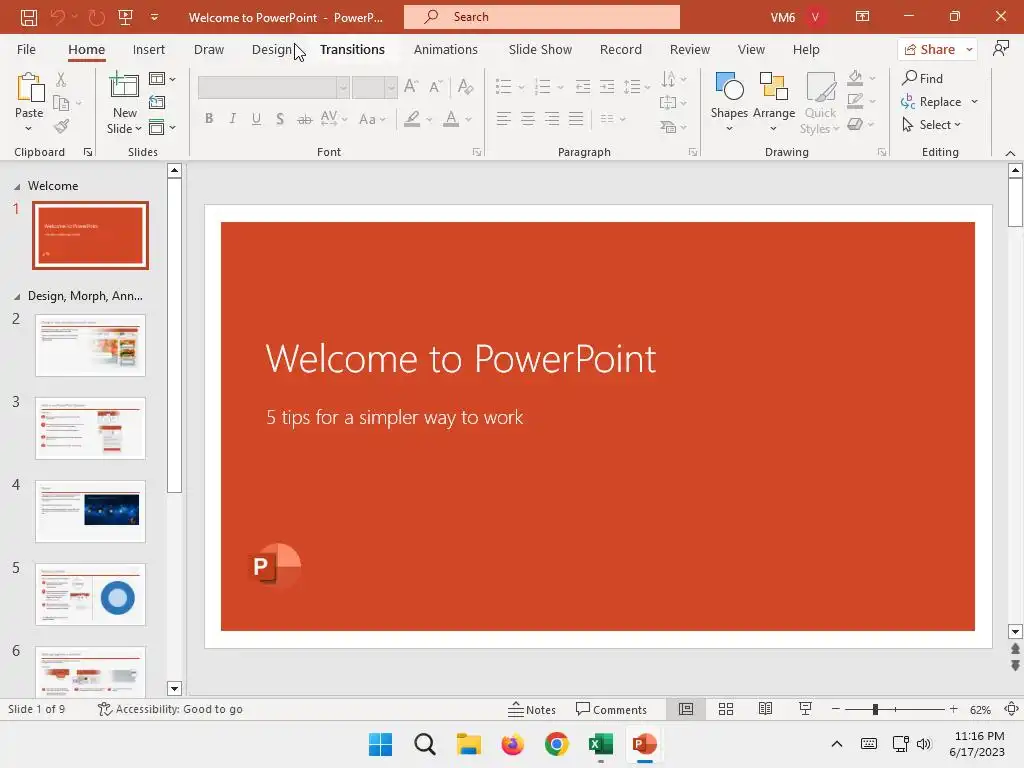Click the zoom slider handle

point(875,709)
